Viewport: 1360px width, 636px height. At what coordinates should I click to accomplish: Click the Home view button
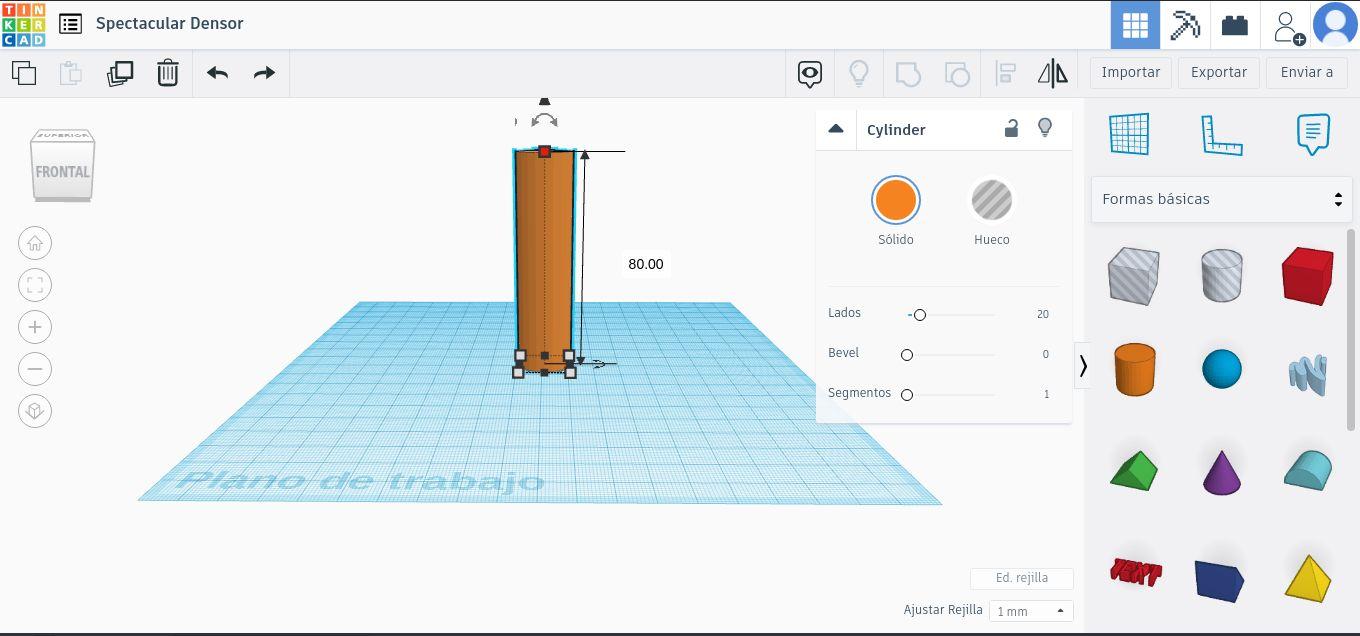click(35, 243)
